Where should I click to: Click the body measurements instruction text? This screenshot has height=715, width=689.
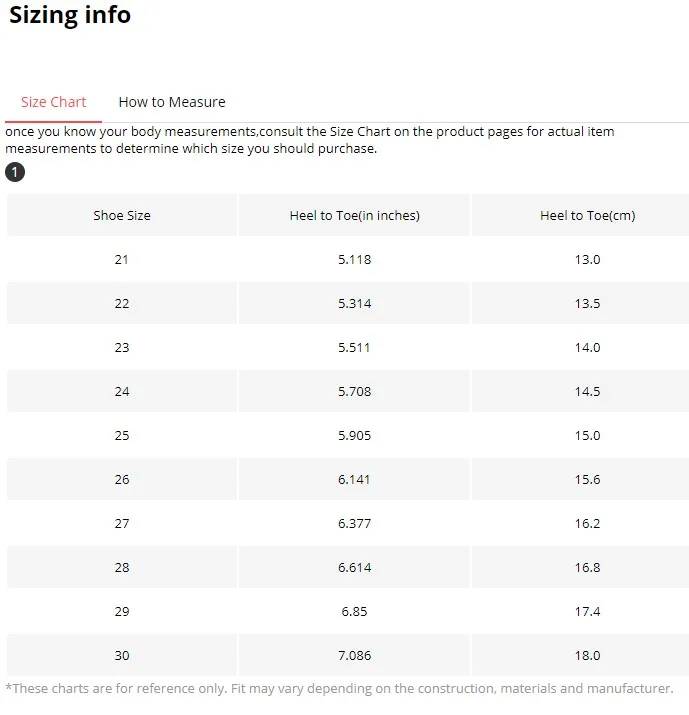tap(310, 140)
